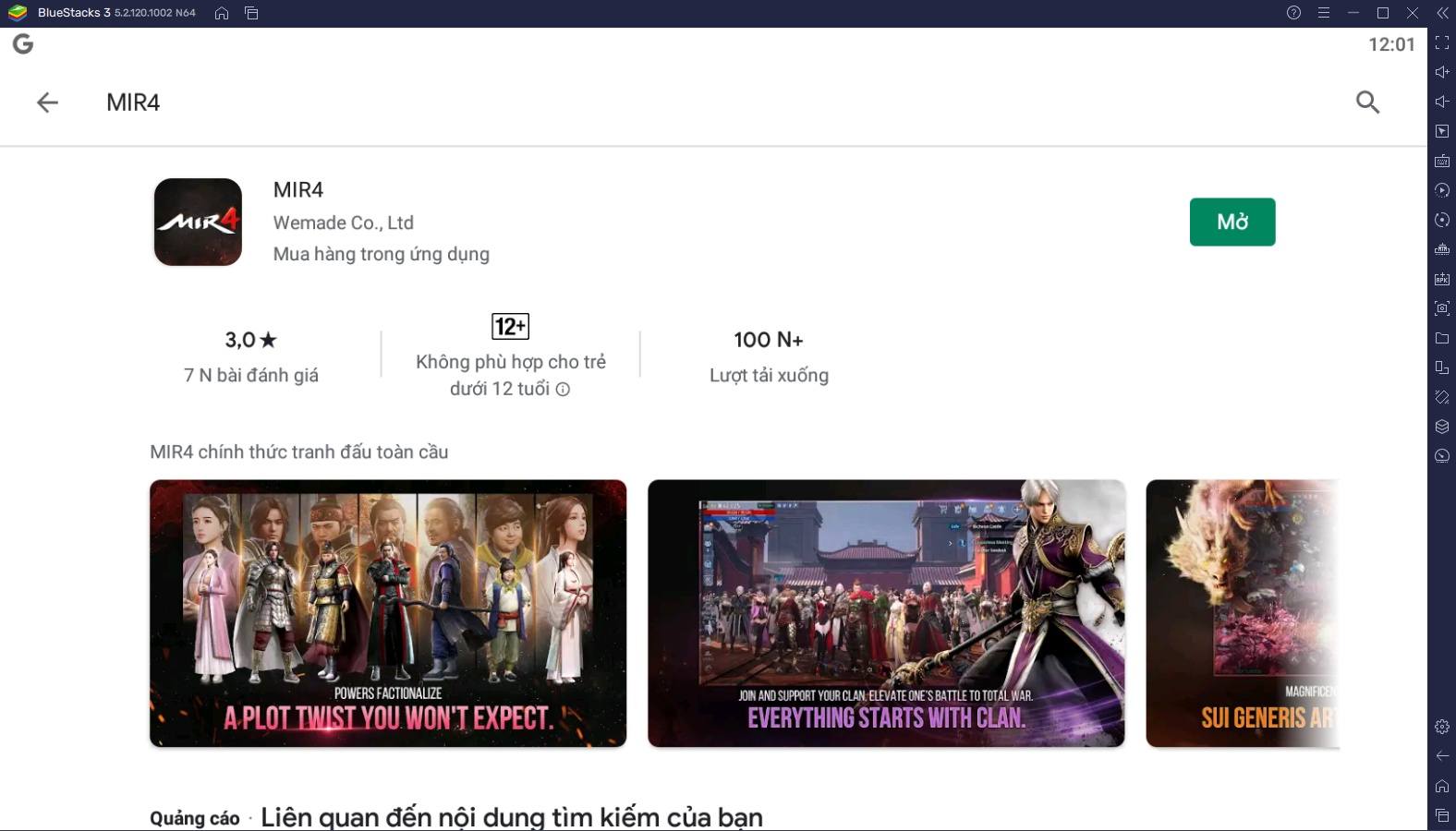View the 3,0 star rating
Screen dimensions: 1456x831
(250, 340)
